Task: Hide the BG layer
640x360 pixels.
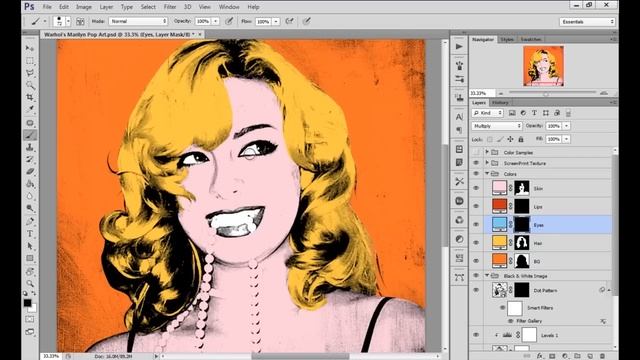Action: pyautogui.click(x=476, y=261)
